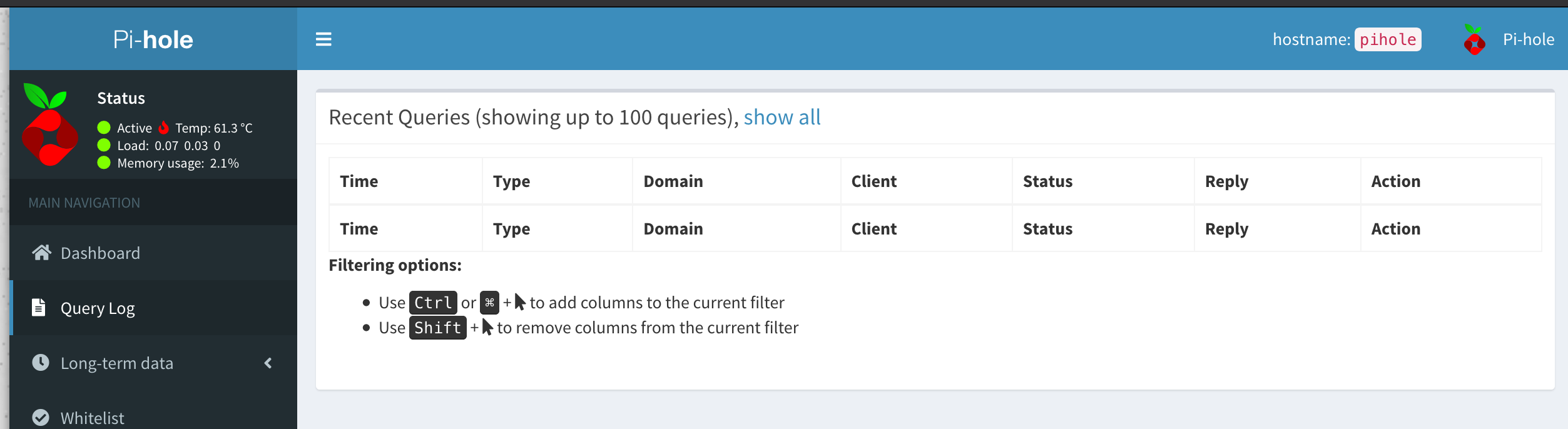The width and height of the screenshot is (1568, 429).
Task: Click the green Load status dot
Action: 104,145
